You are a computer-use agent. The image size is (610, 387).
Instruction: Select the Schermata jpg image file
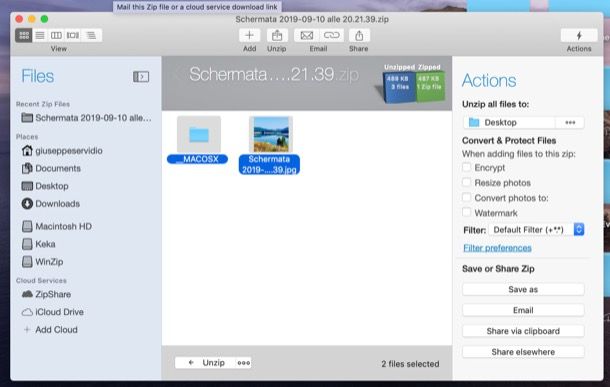(x=270, y=145)
